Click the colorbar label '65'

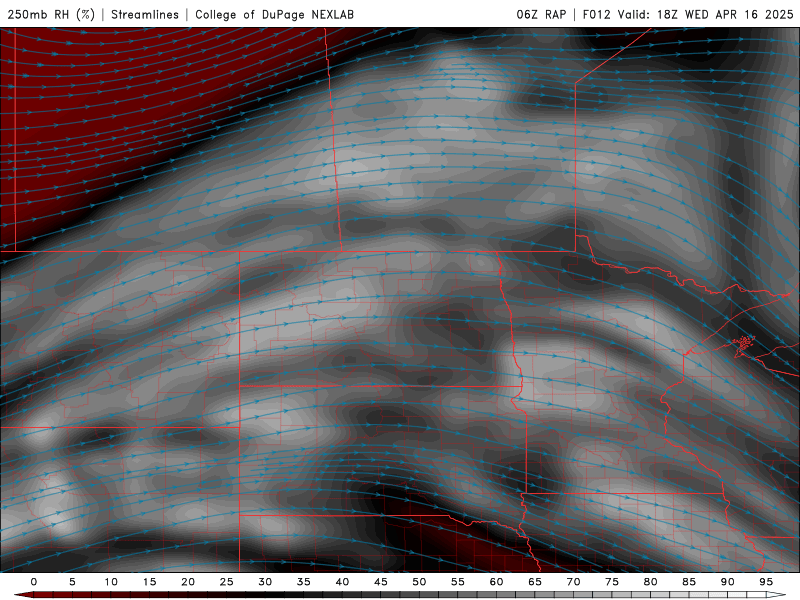pos(535,582)
